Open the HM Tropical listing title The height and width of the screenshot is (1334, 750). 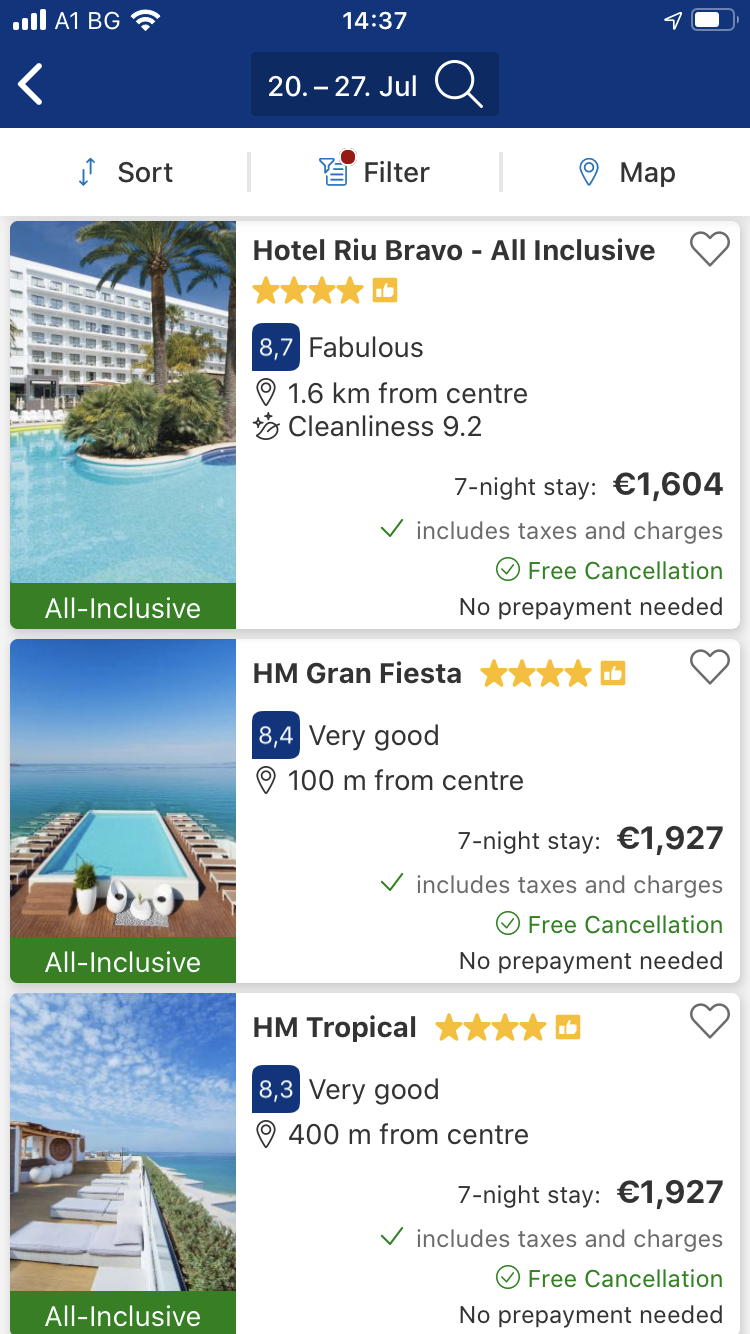click(335, 1028)
